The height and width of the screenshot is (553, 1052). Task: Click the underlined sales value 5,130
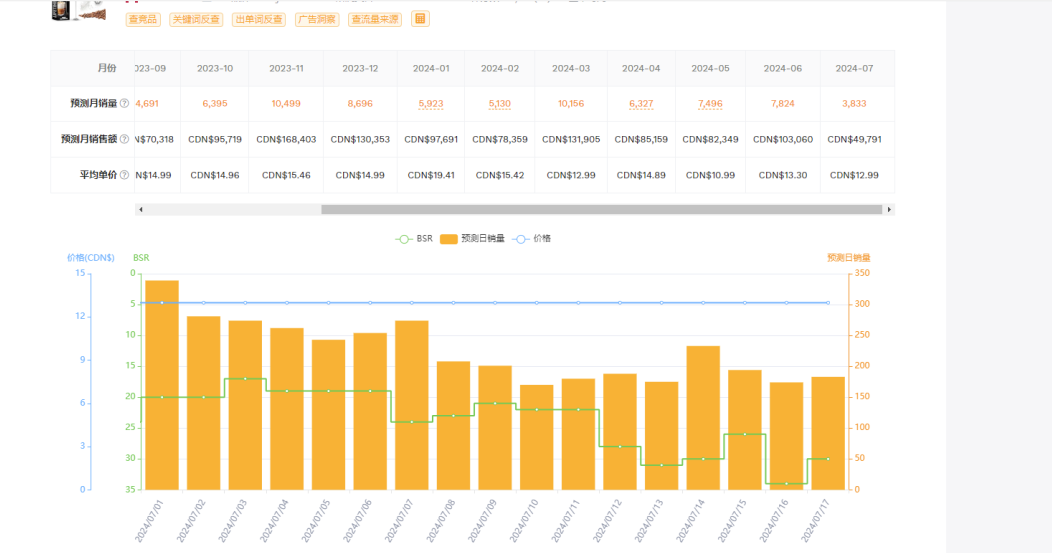(500, 103)
